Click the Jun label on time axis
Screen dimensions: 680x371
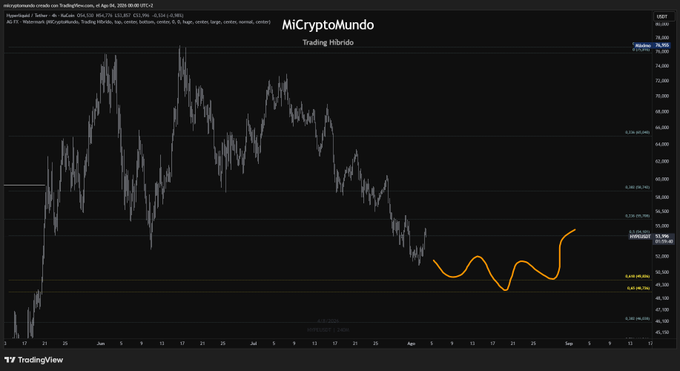click(x=101, y=343)
